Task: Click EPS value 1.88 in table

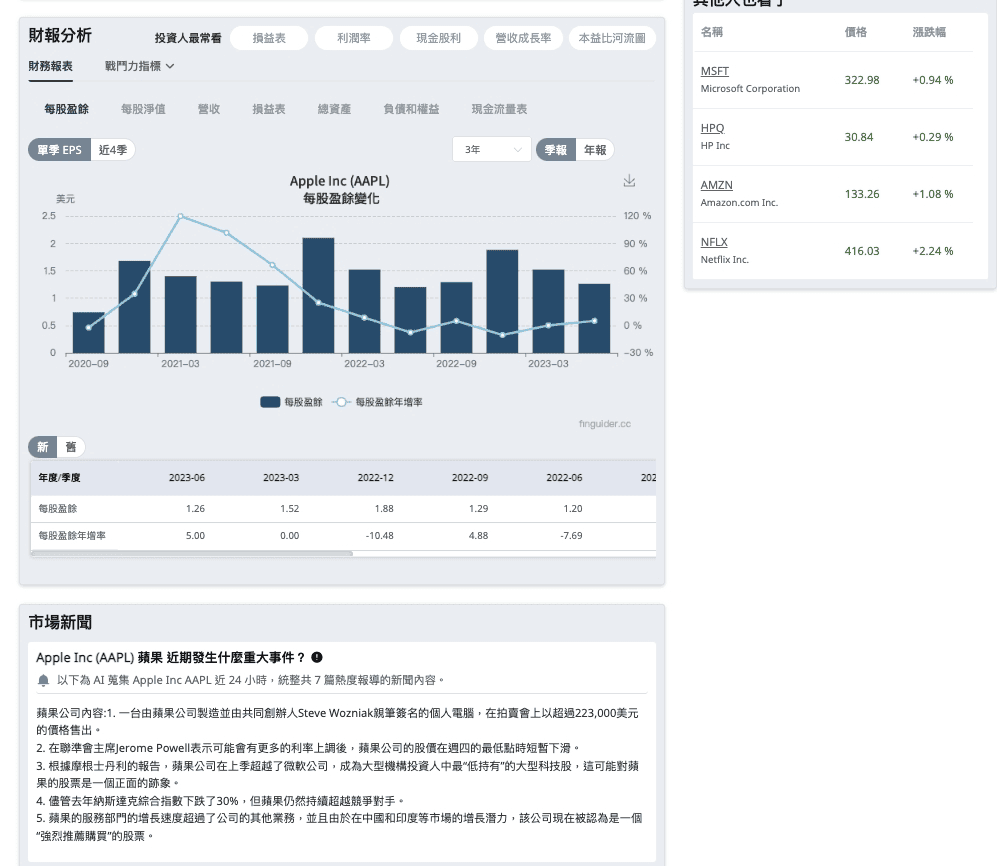Action: [384, 509]
